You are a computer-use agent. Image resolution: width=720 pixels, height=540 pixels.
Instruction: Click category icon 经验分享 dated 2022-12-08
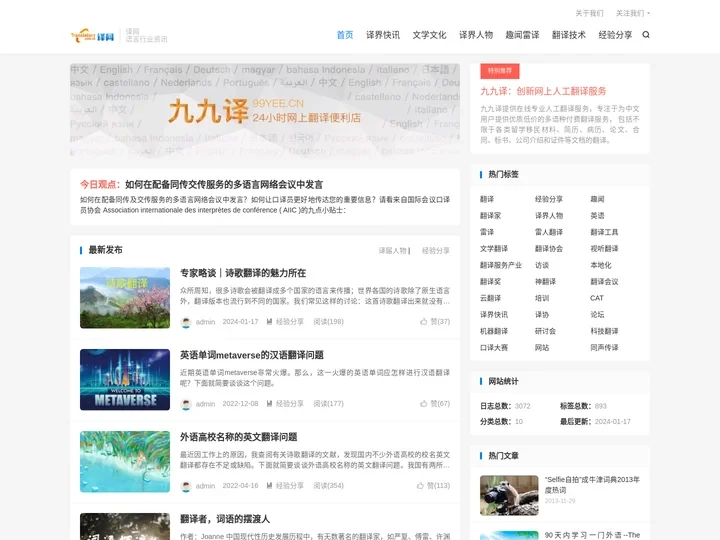(x=270, y=404)
